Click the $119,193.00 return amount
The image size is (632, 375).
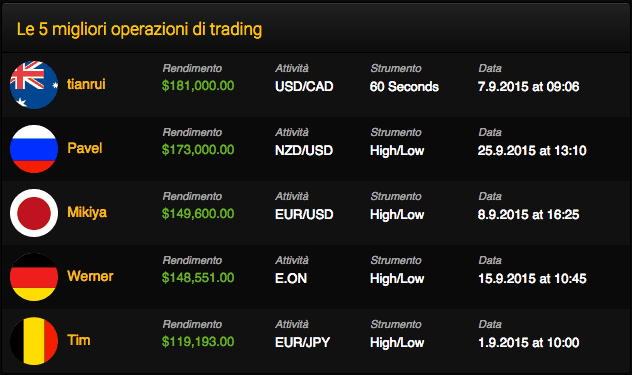(x=198, y=342)
